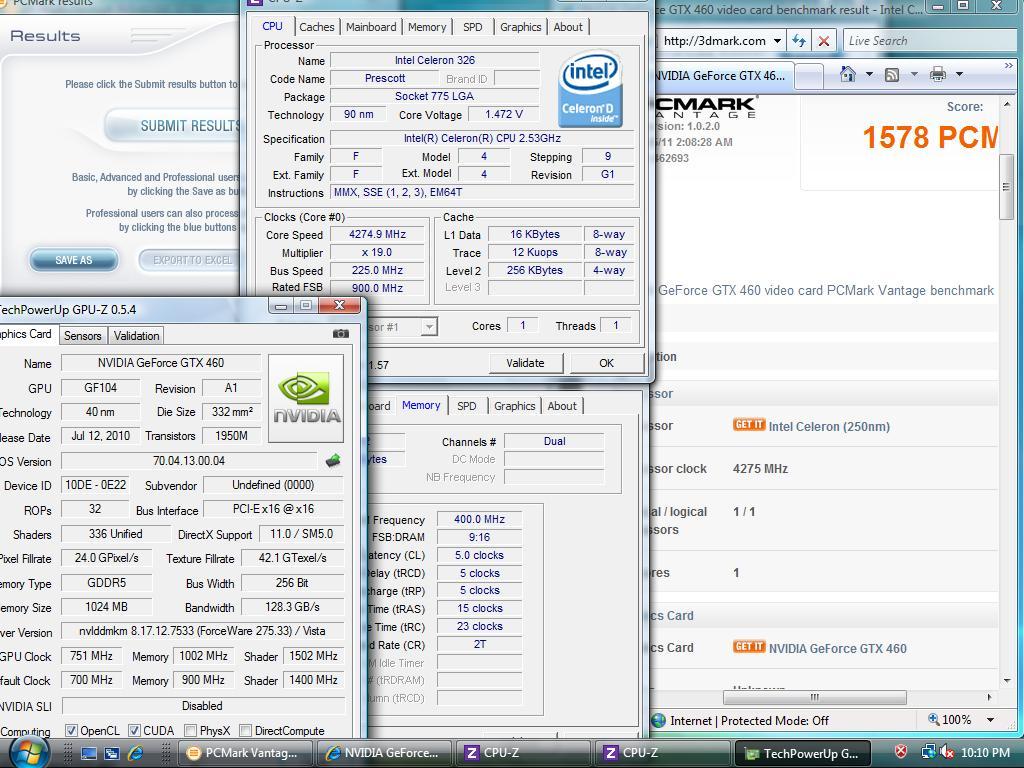Open About tab in top CPU-Z window

coord(568,27)
